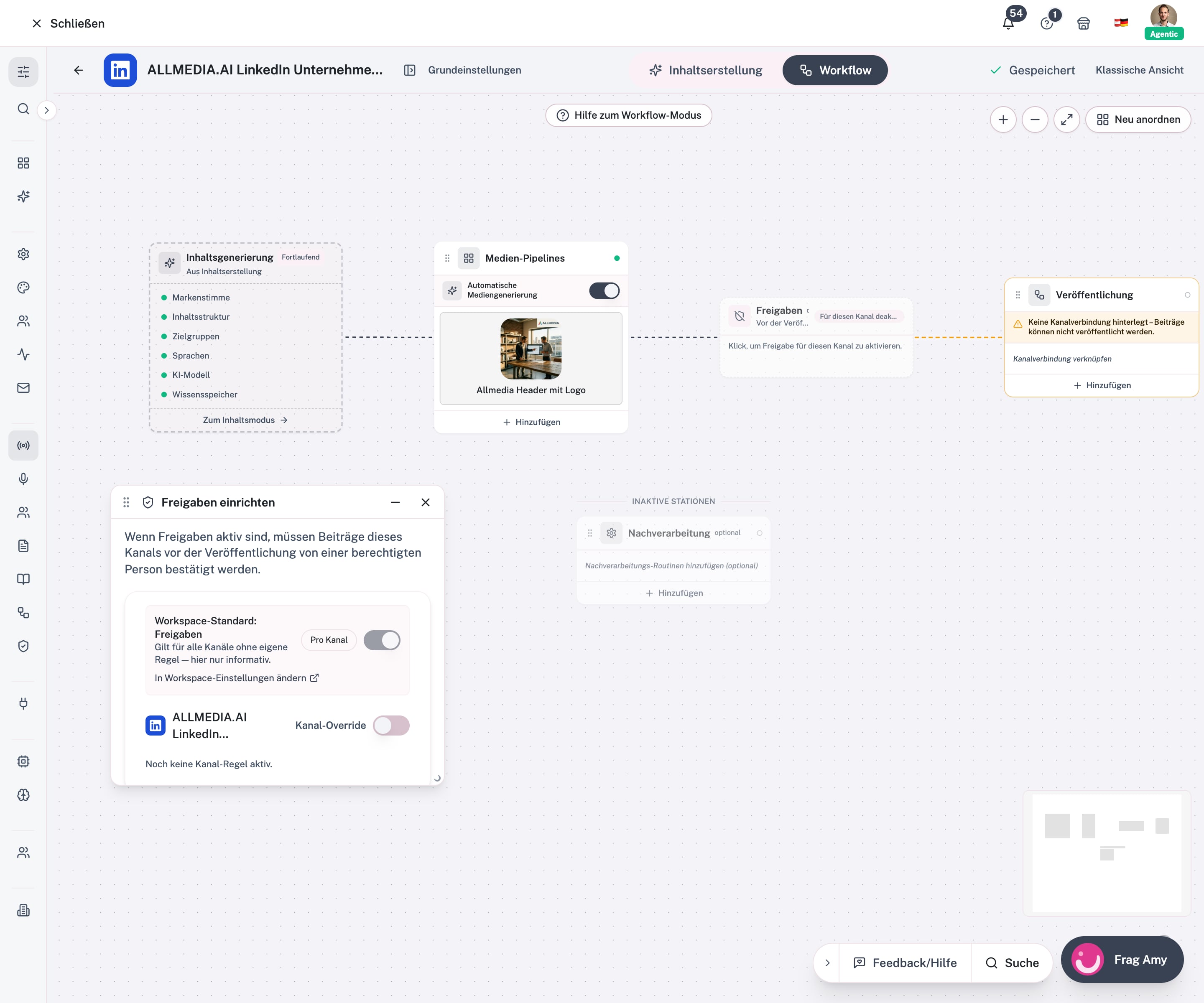Click the sliders icon at top of sidebar
The height and width of the screenshot is (1003, 1204).
(x=23, y=71)
